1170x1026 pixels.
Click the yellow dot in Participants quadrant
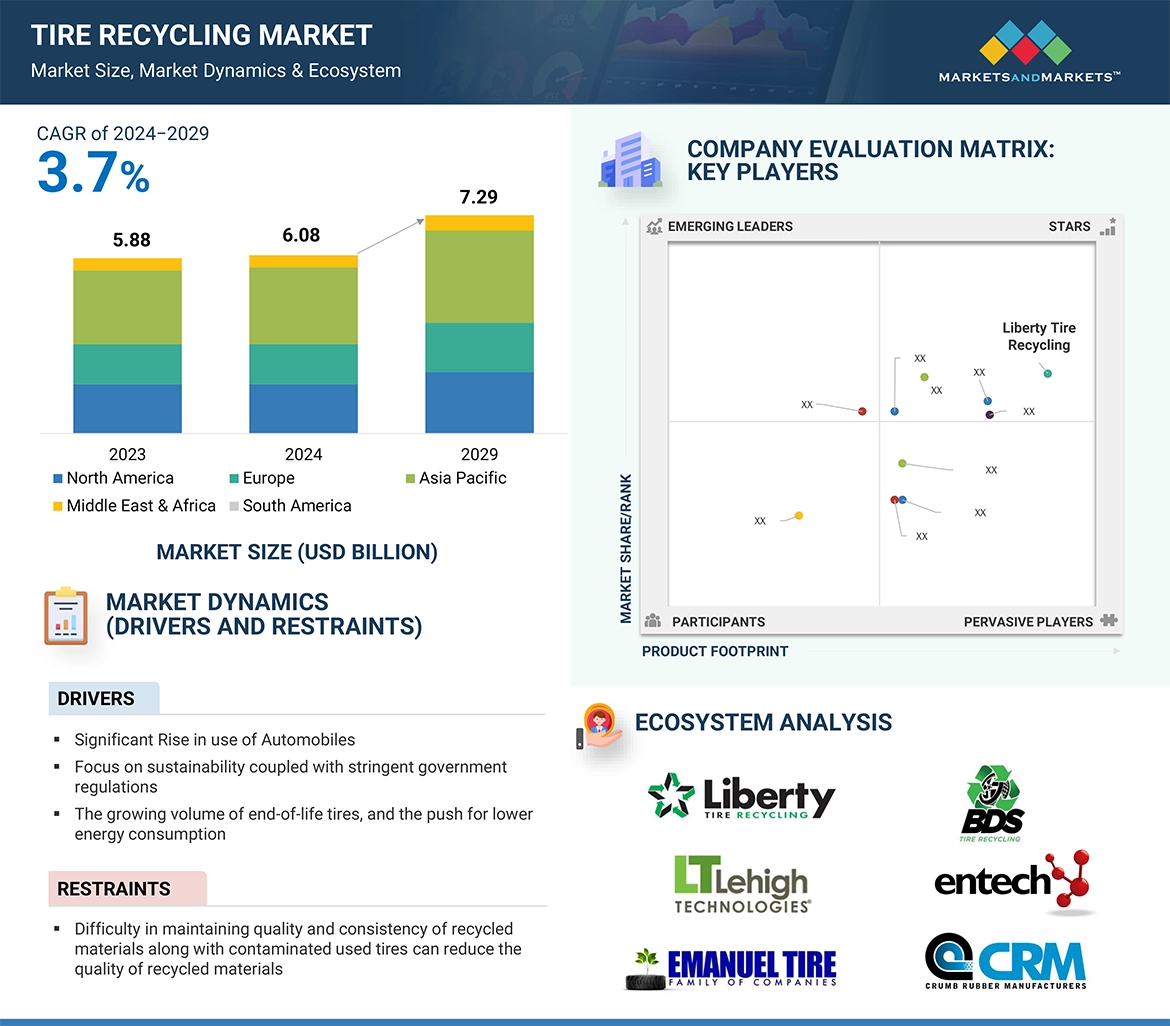(798, 516)
